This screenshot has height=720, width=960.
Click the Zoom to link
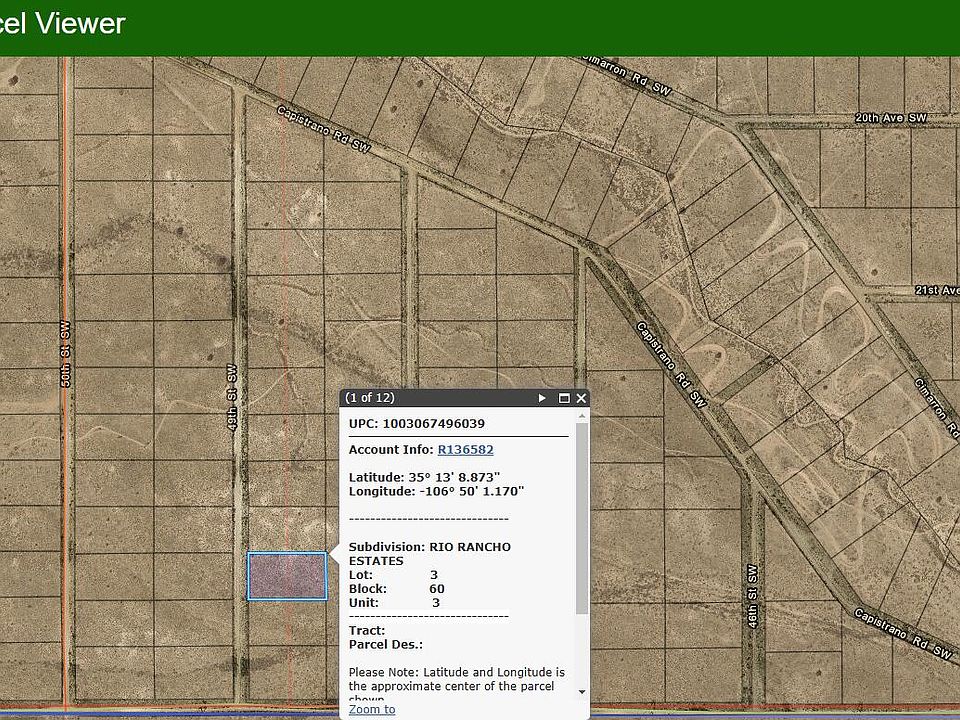(x=372, y=709)
